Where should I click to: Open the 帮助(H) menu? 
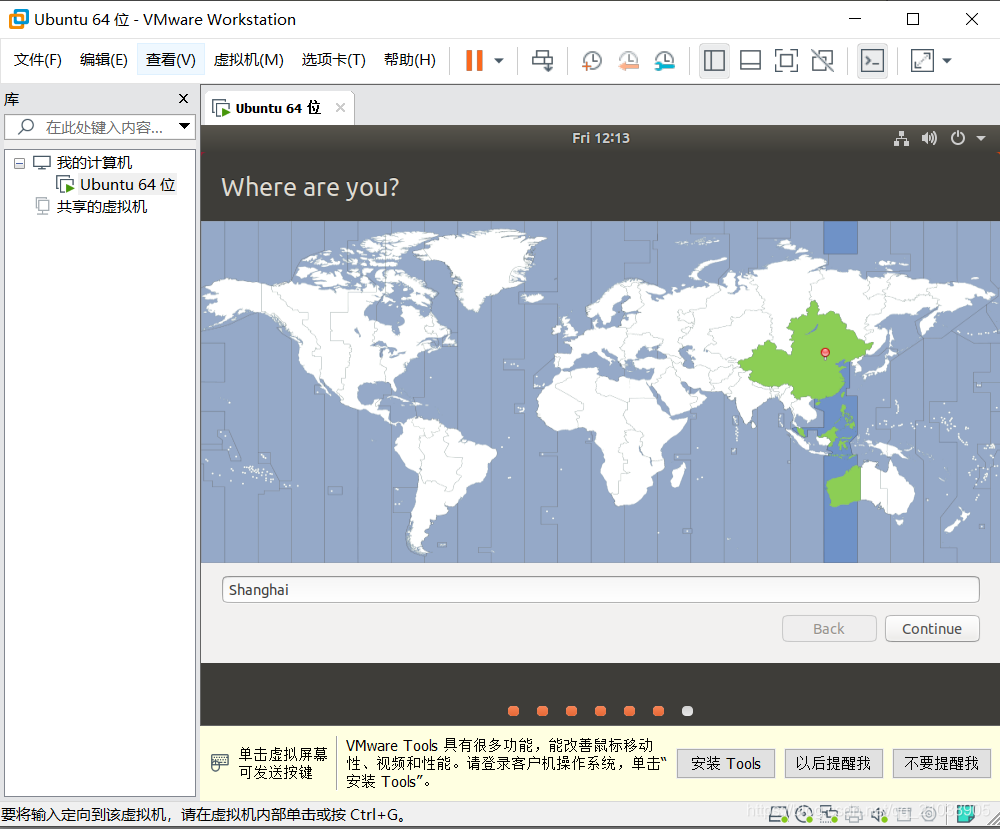click(x=409, y=60)
